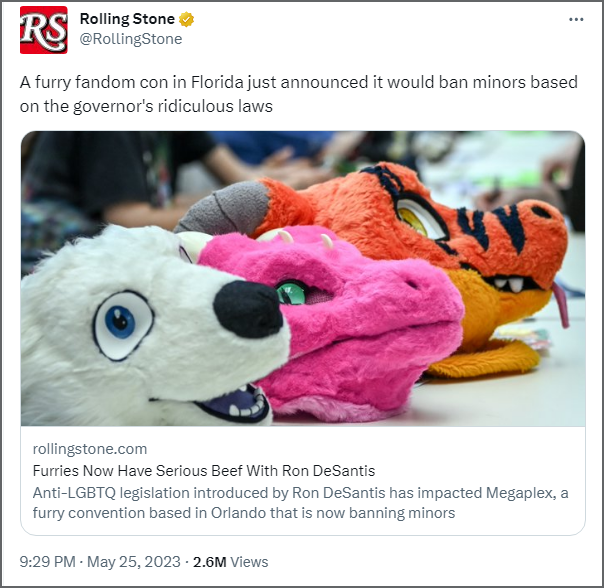Click the gray horn in the article photo
The height and width of the screenshot is (588, 604).
pyautogui.click(x=225, y=208)
